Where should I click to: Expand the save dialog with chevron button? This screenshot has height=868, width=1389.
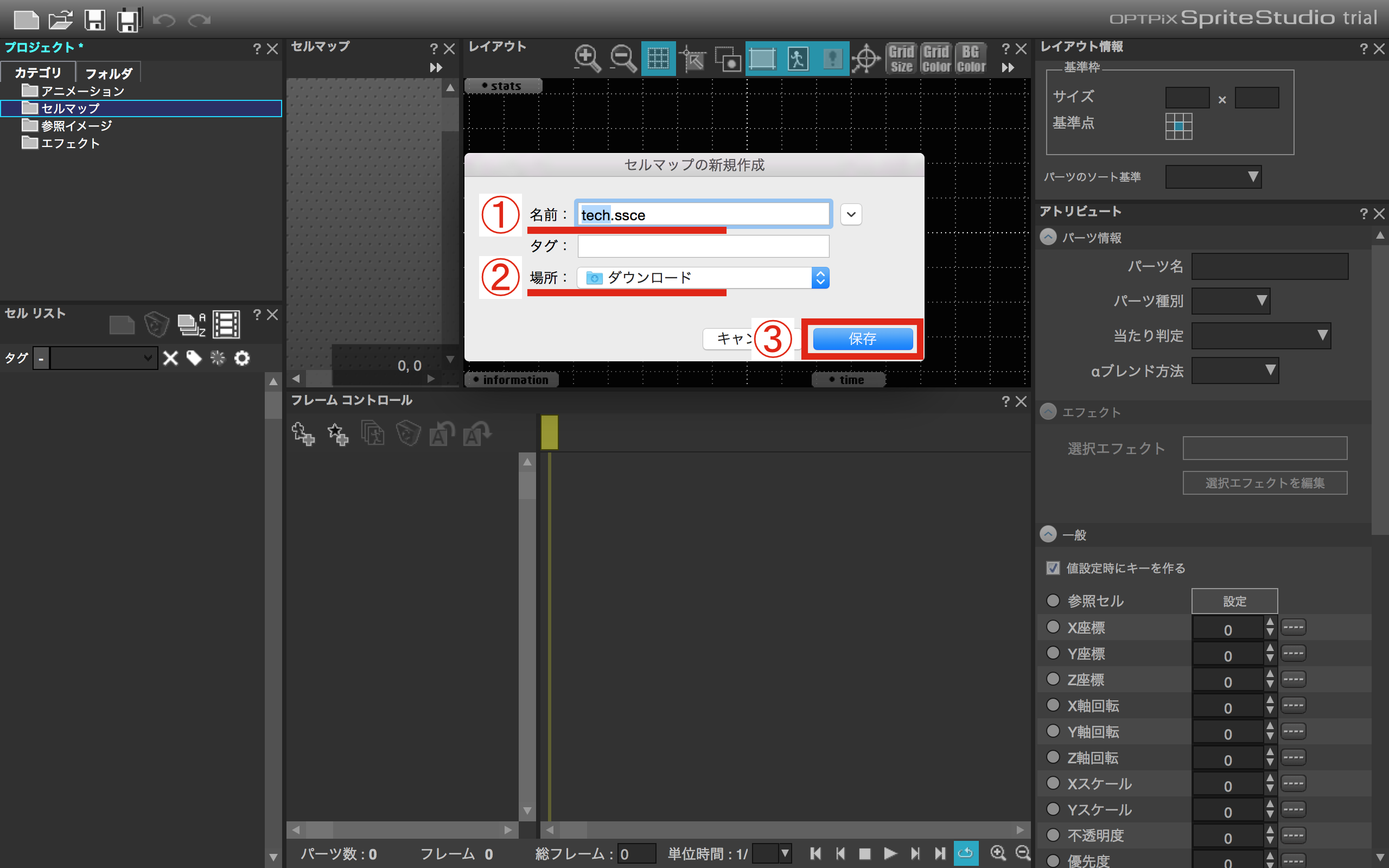[x=851, y=215]
